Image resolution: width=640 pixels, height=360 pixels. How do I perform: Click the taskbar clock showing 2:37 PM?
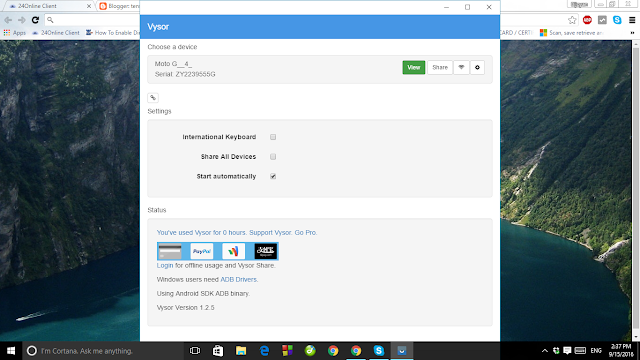click(621, 351)
